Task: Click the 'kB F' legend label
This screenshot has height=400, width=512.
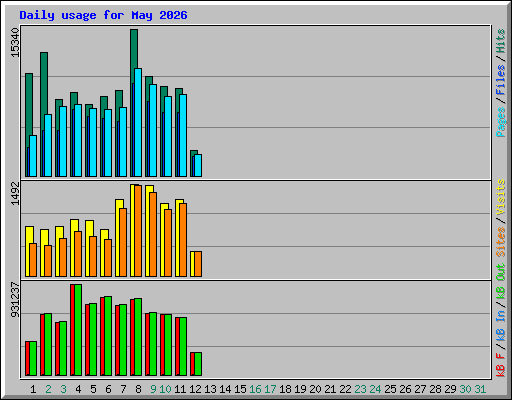Action: point(501,365)
